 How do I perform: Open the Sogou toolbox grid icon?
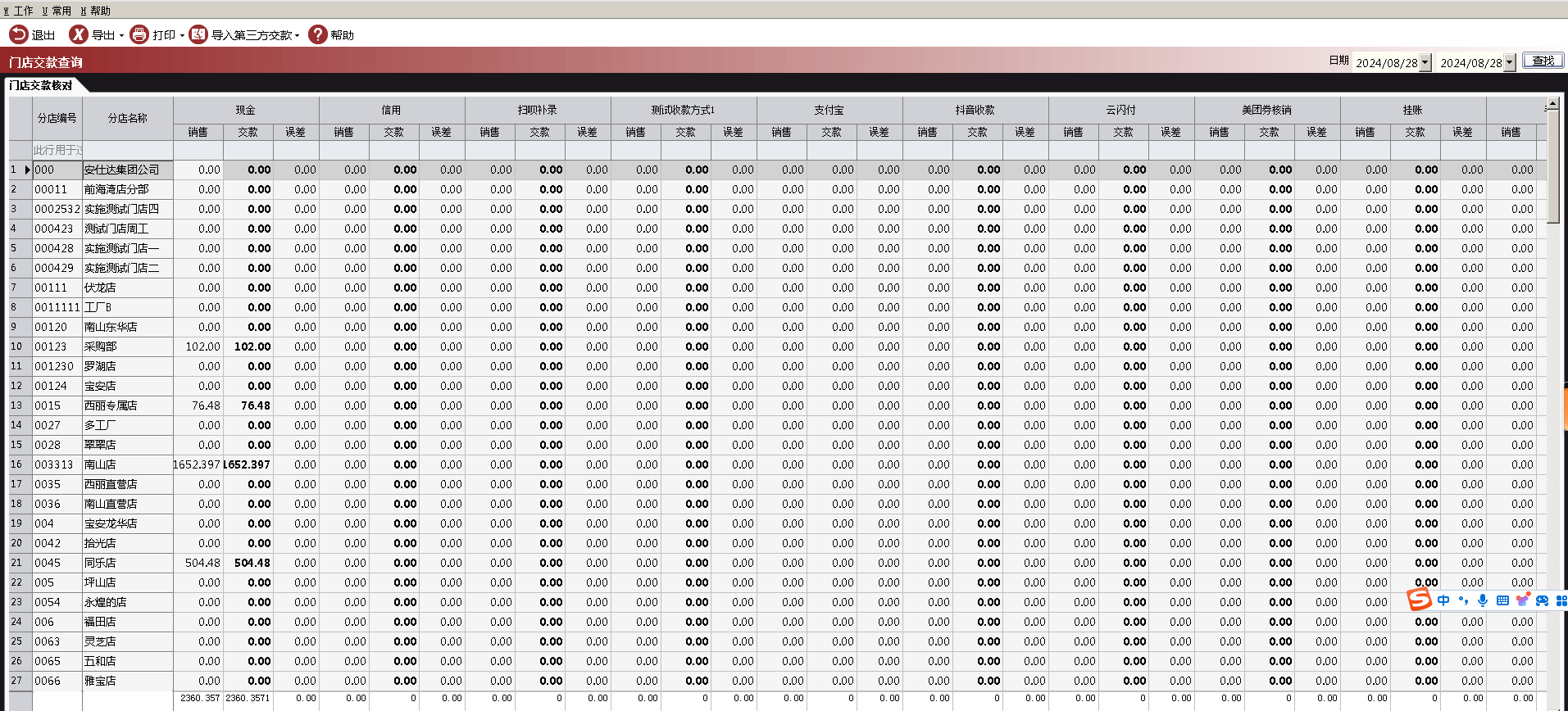[1561, 600]
